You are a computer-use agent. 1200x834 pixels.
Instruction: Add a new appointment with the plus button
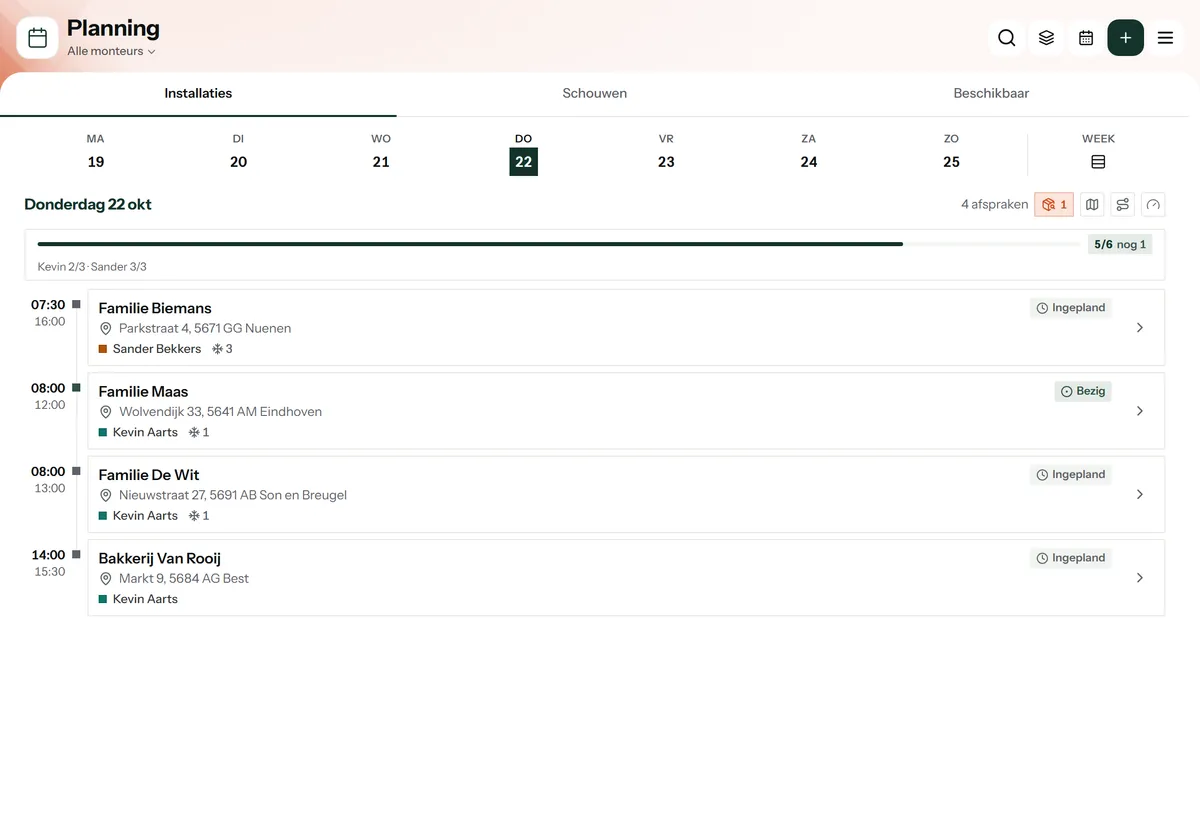(x=1126, y=38)
